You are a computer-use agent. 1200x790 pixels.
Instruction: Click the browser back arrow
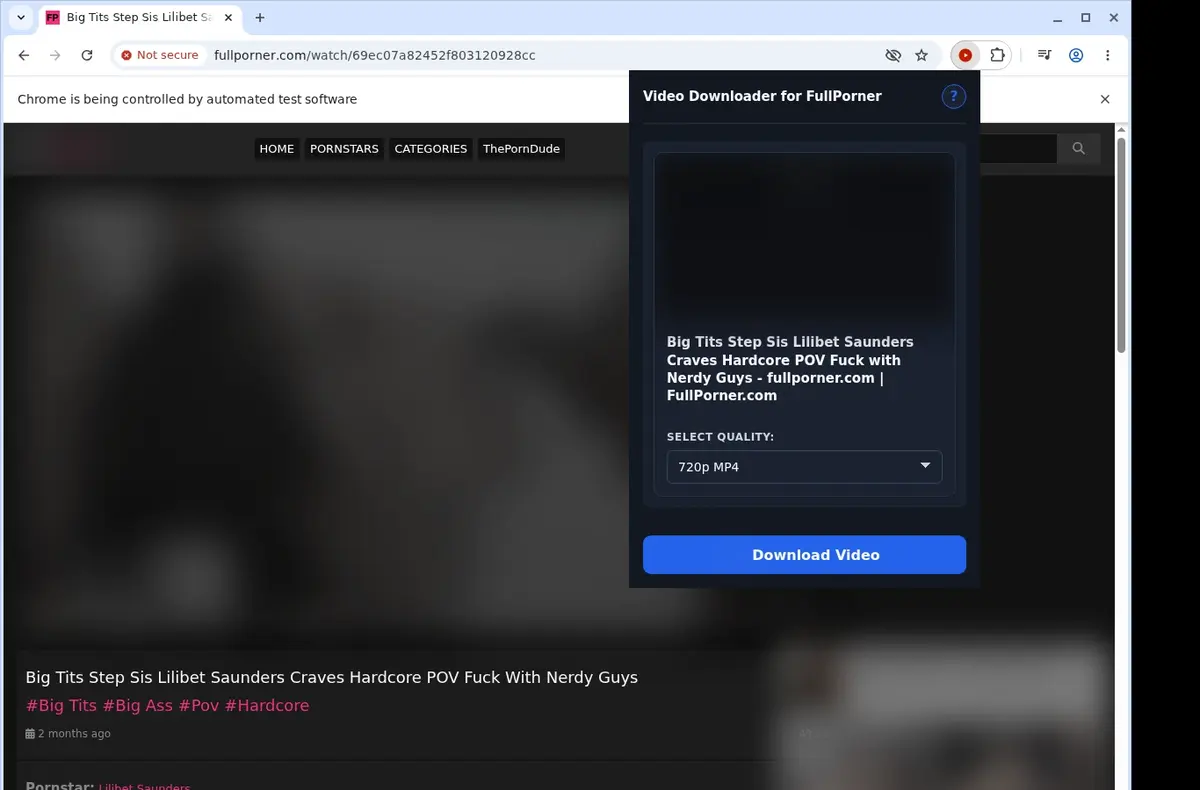(24, 55)
